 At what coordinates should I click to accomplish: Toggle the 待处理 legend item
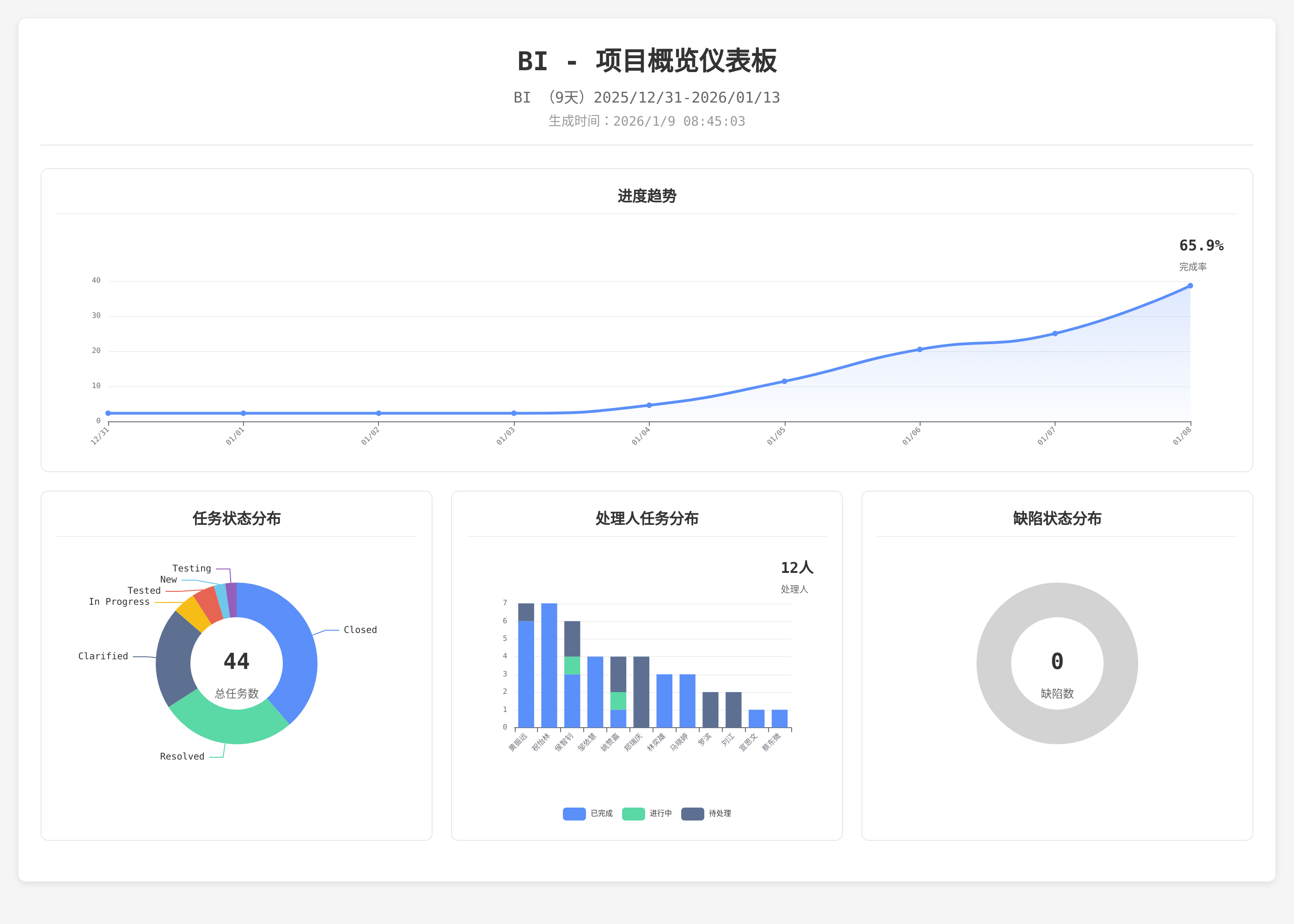pyautogui.click(x=706, y=814)
